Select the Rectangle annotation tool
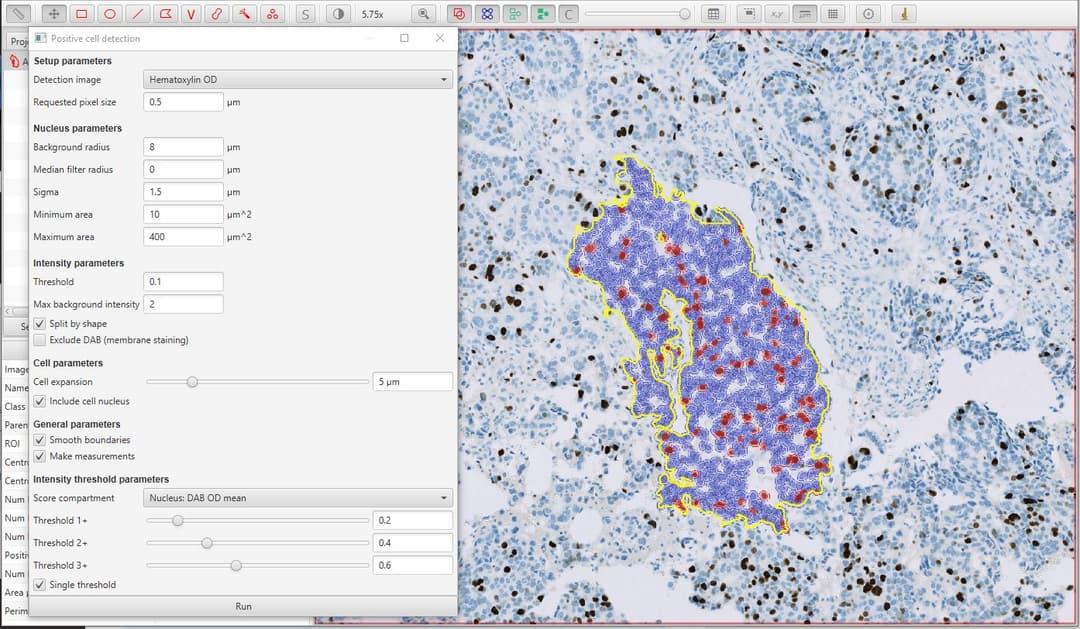The height and width of the screenshot is (629, 1080). coord(81,13)
